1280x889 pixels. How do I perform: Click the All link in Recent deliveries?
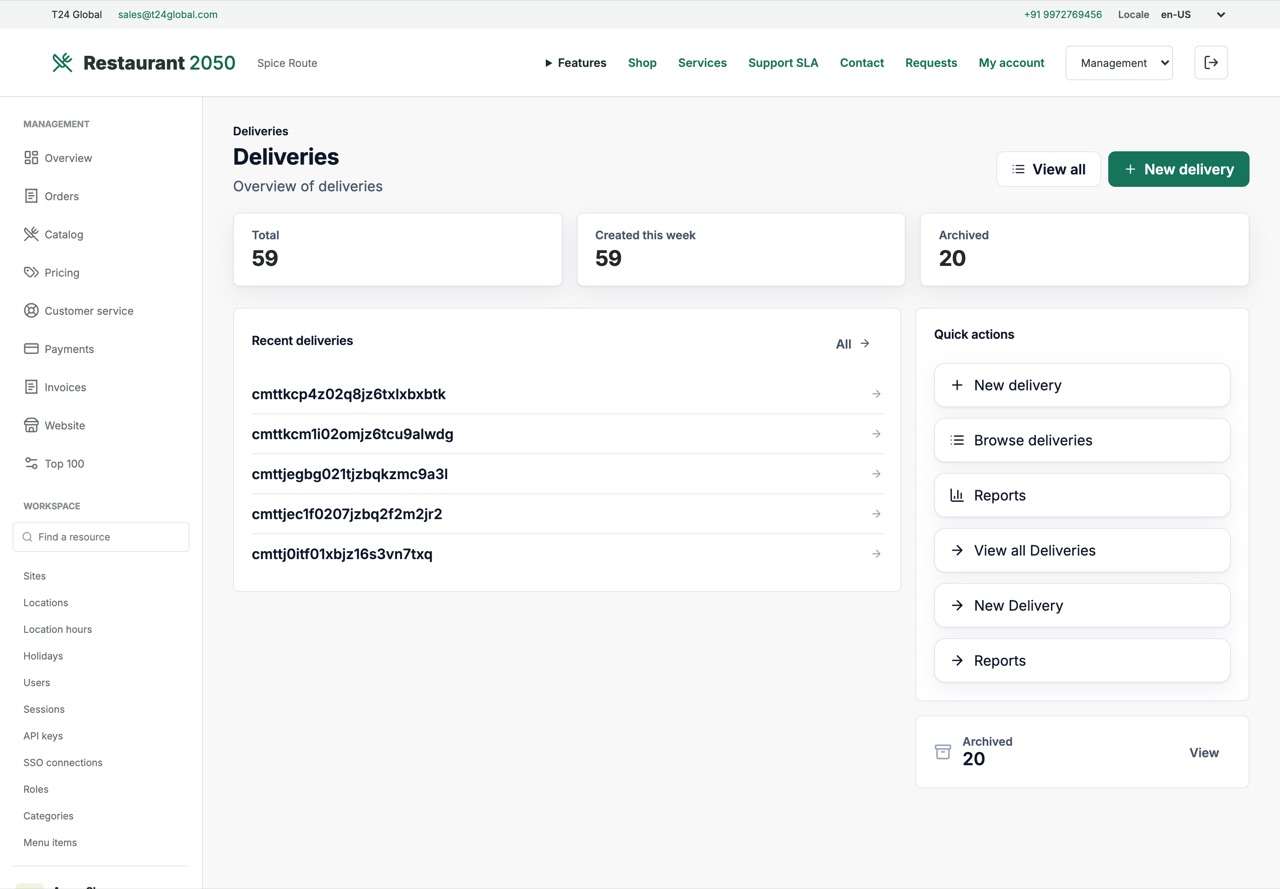pos(853,344)
